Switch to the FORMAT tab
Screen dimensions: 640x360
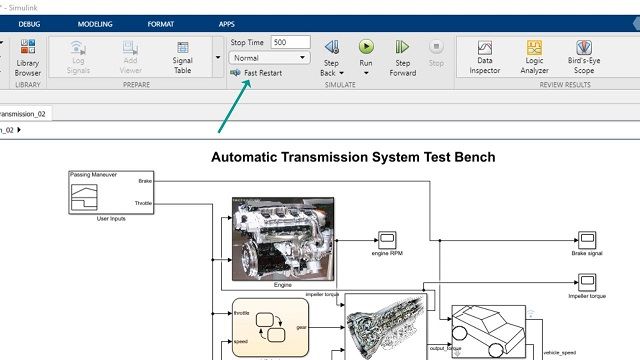[x=161, y=24]
